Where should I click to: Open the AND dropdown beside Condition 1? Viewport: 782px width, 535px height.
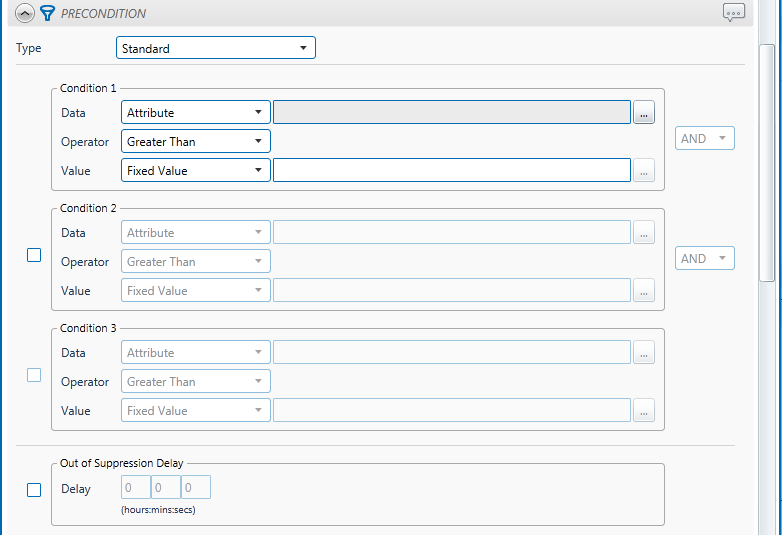[x=705, y=139]
